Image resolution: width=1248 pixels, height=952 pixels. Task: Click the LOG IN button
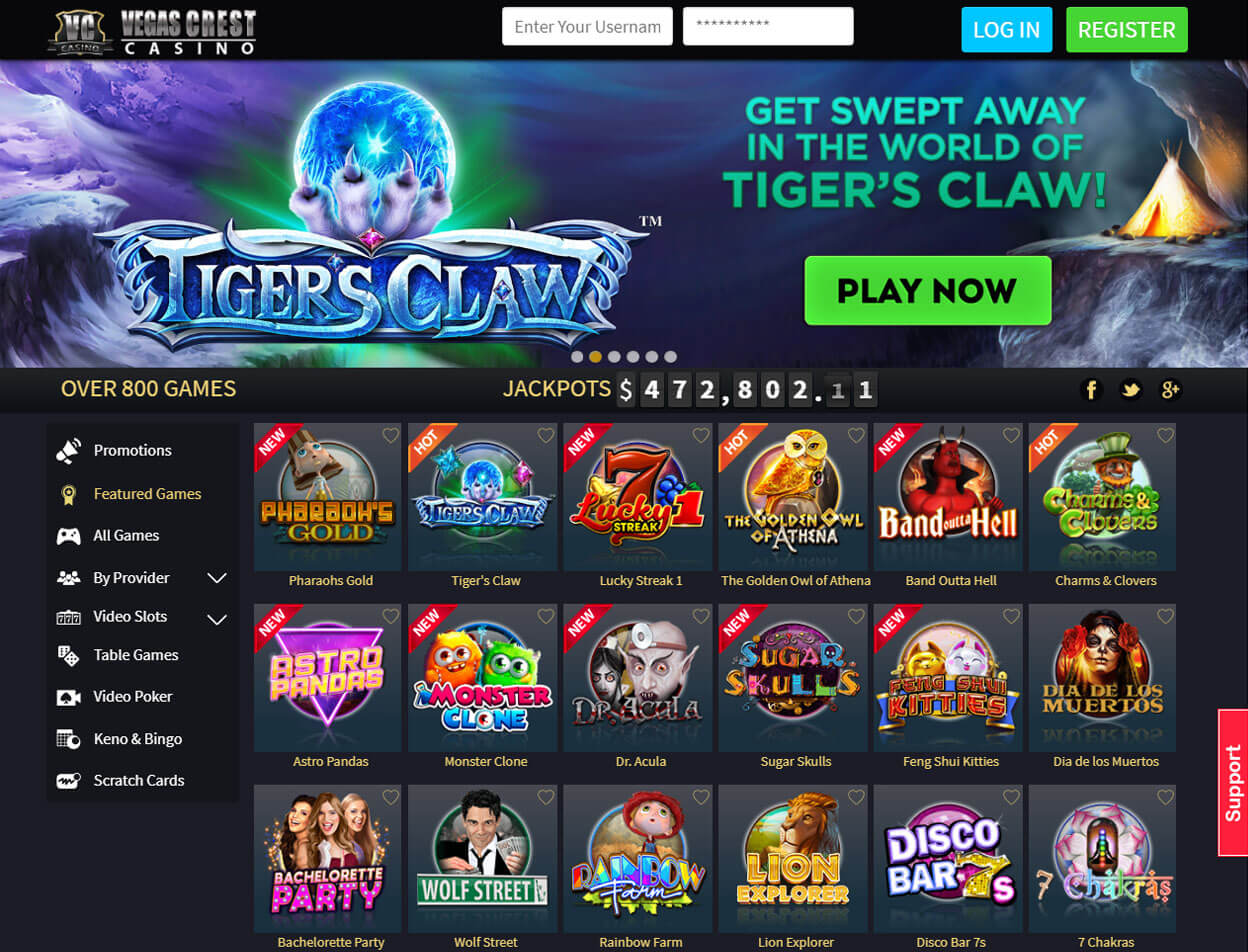coord(1007,29)
